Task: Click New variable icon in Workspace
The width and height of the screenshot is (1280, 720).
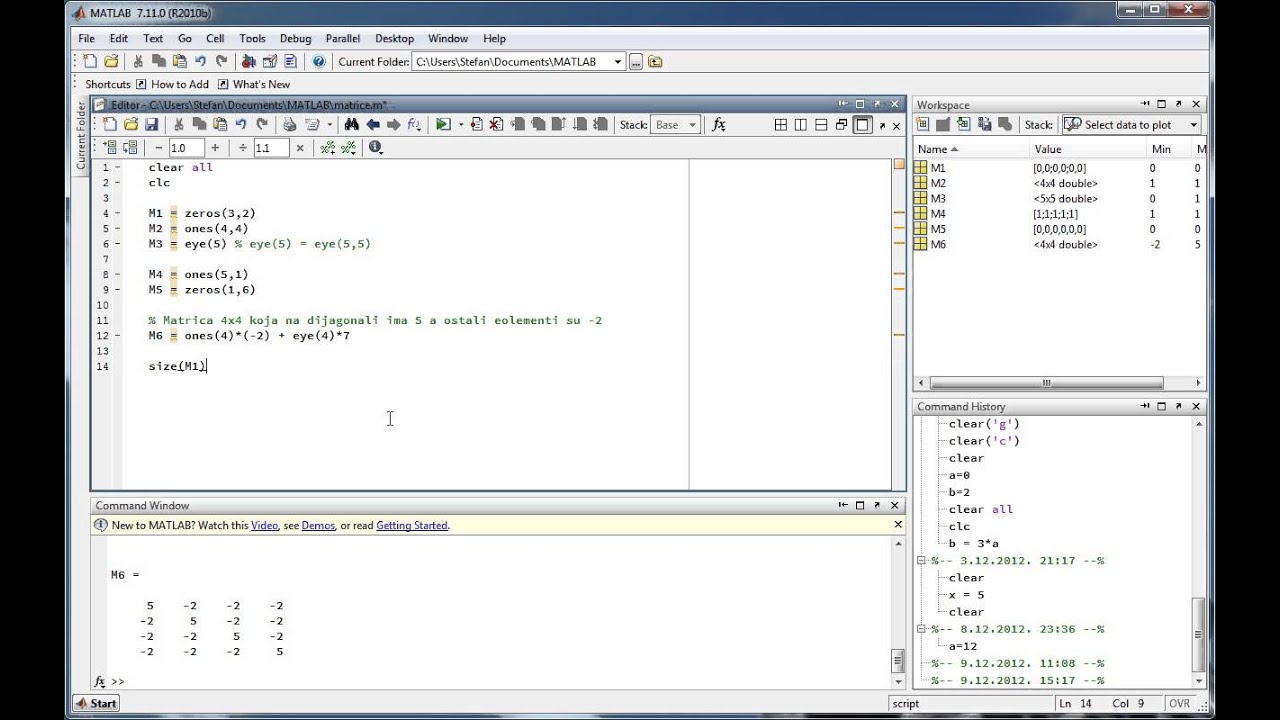Action: pos(923,125)
